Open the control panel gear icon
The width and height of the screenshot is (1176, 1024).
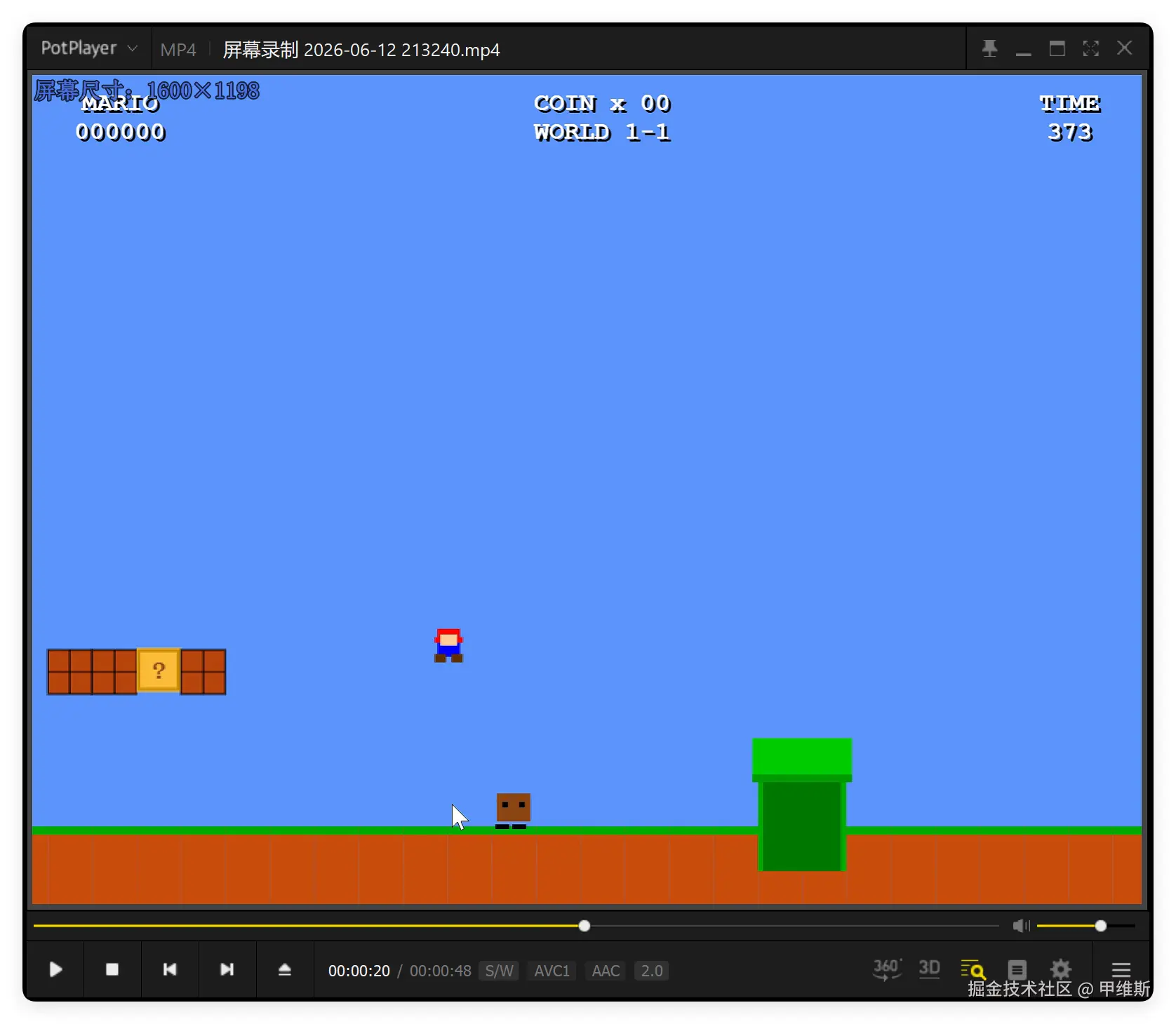[1060, 969]
